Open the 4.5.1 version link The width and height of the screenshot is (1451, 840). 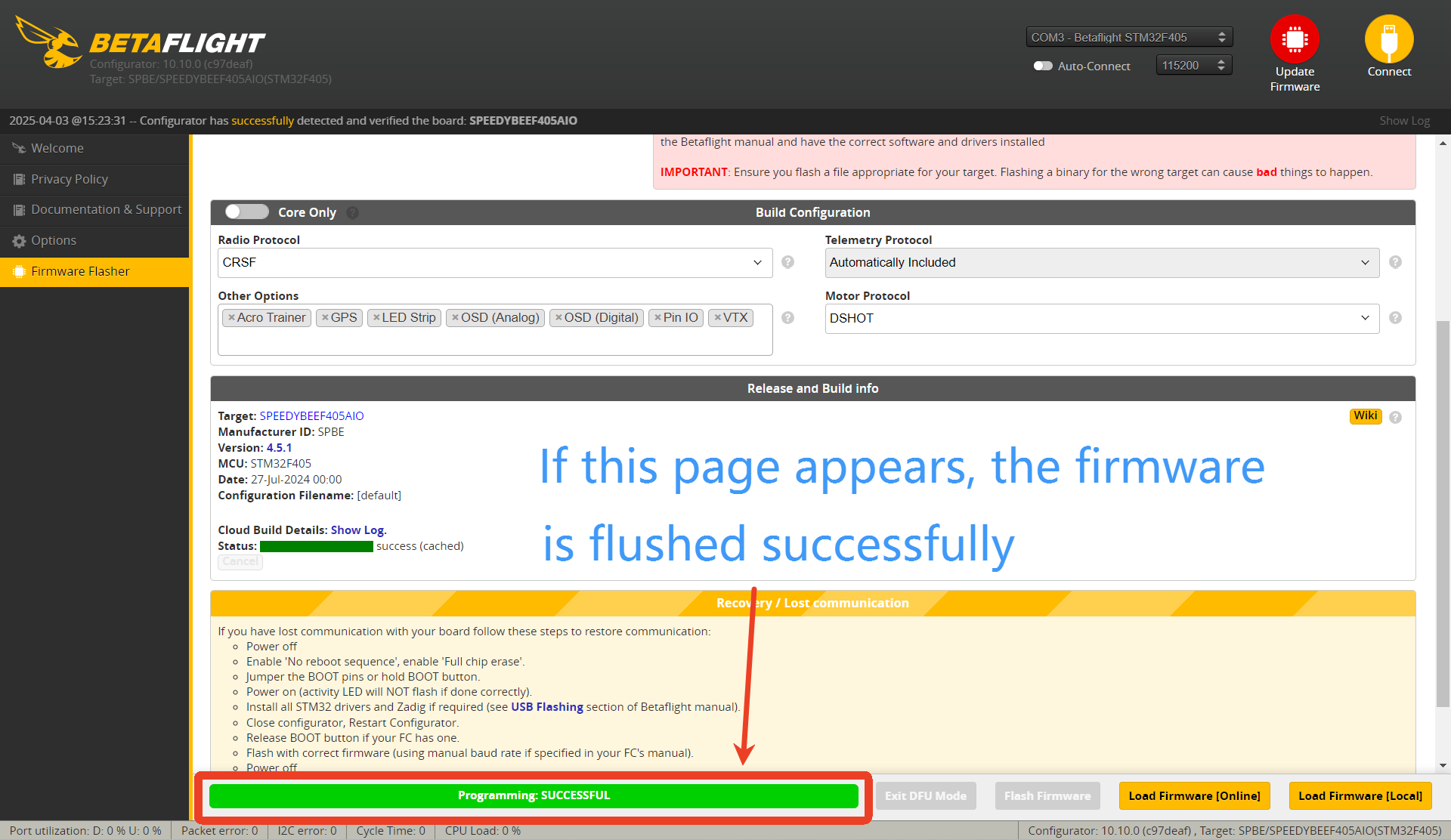pos(279,448)
